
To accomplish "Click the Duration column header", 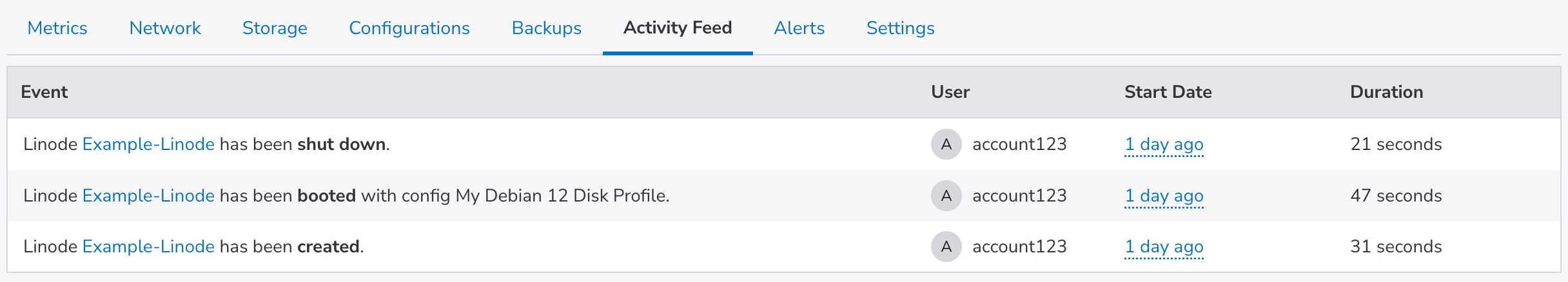I will pos(1386,92).
